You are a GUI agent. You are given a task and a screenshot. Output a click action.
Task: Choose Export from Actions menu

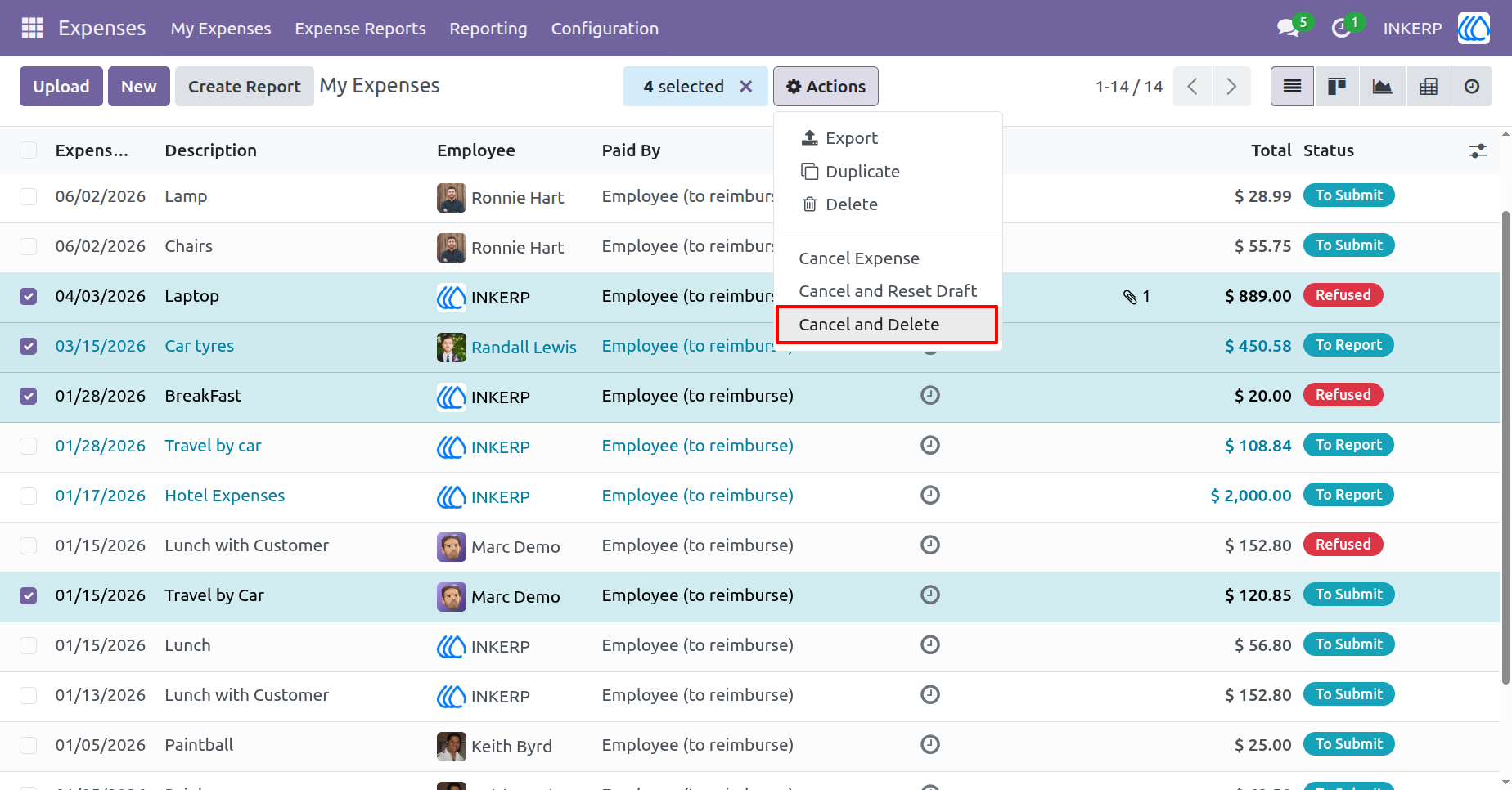click(x=888, y=138)
